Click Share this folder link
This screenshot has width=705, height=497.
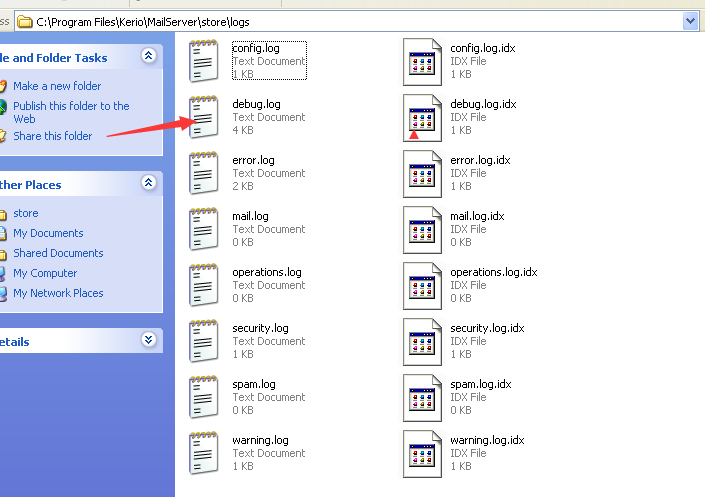pyautogui.click(x=52, y=136)
